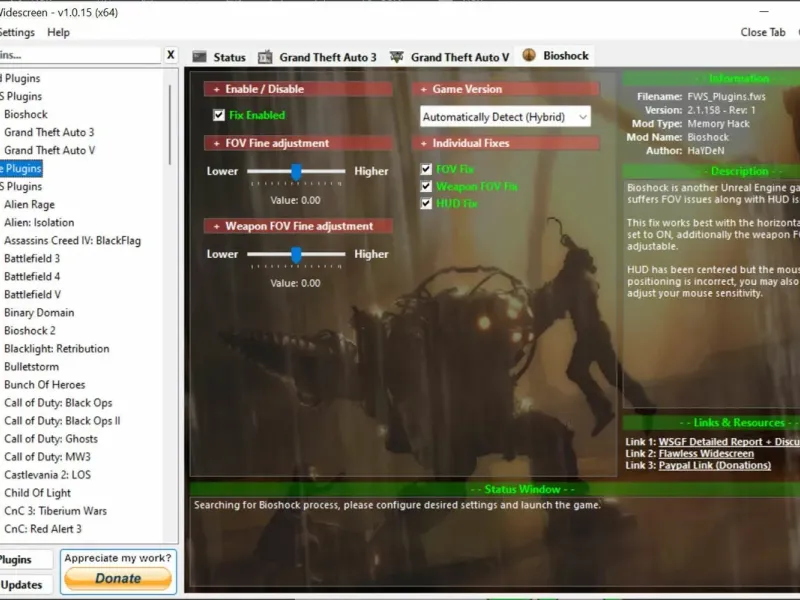Screen dimensions: 800x600
Task: Click the Grand Theft Auto 3 tab icon
Action: point(265,57)
